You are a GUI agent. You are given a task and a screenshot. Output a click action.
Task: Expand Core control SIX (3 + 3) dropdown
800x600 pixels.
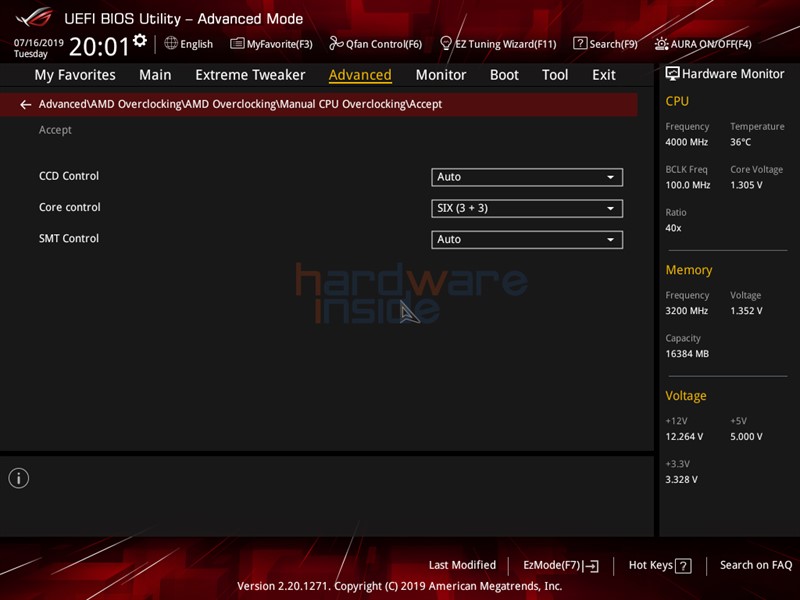point(527,208)
